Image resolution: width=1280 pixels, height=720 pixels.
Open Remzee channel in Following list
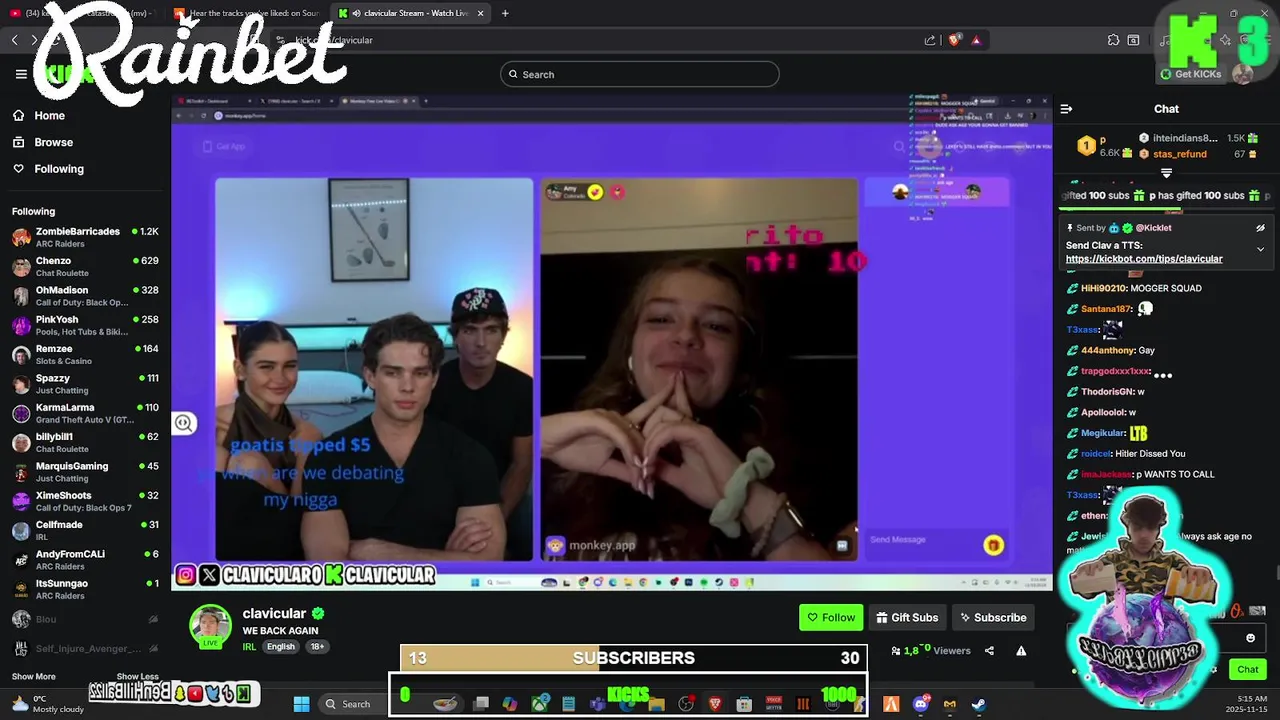[x=85, y=355]
